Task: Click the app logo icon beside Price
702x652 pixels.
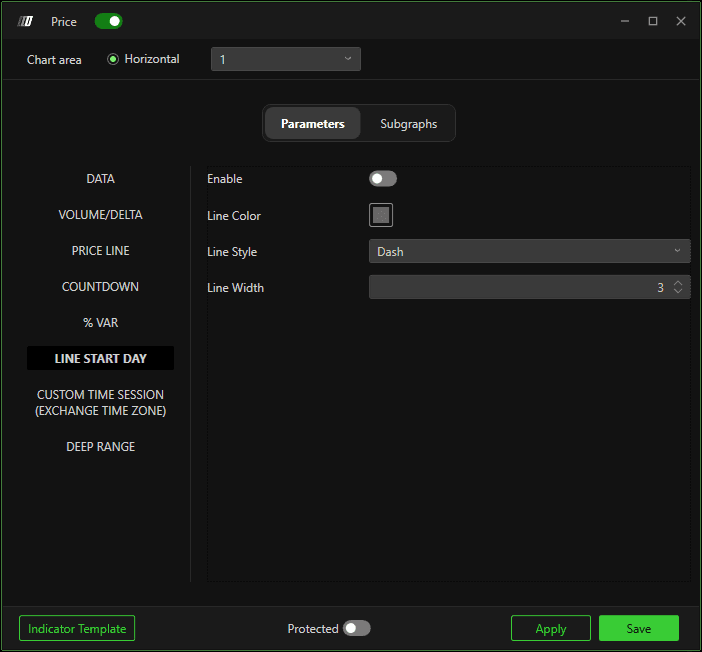Action: [x=26, y=21]
